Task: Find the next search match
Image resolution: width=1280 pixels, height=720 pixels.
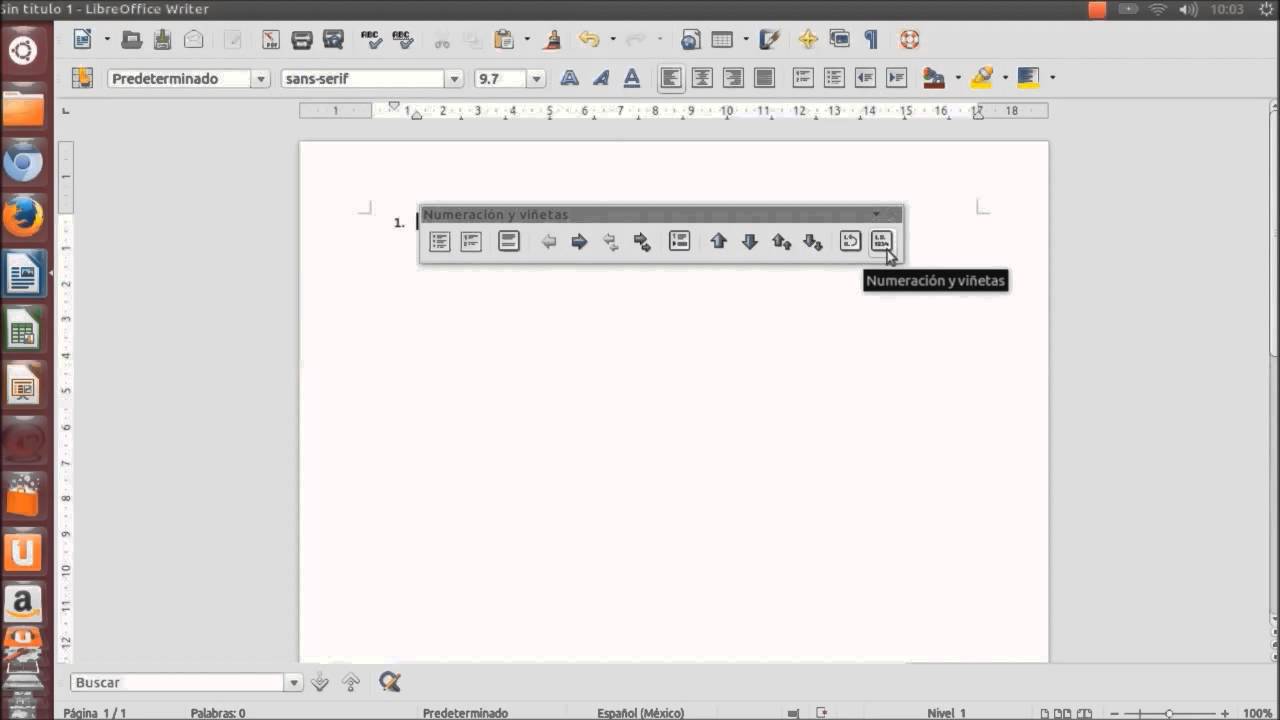Action: click(320, 682)
